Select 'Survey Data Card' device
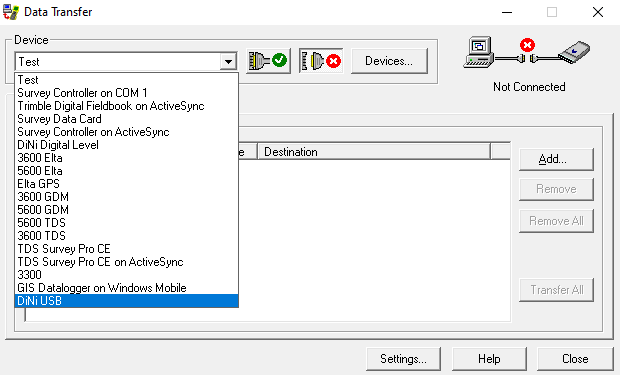This screenshot has height=375, width=620. tap(127, 119)
